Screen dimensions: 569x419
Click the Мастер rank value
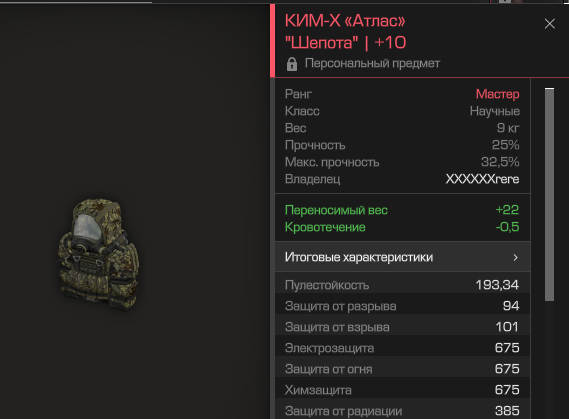(x=498, y=94)
